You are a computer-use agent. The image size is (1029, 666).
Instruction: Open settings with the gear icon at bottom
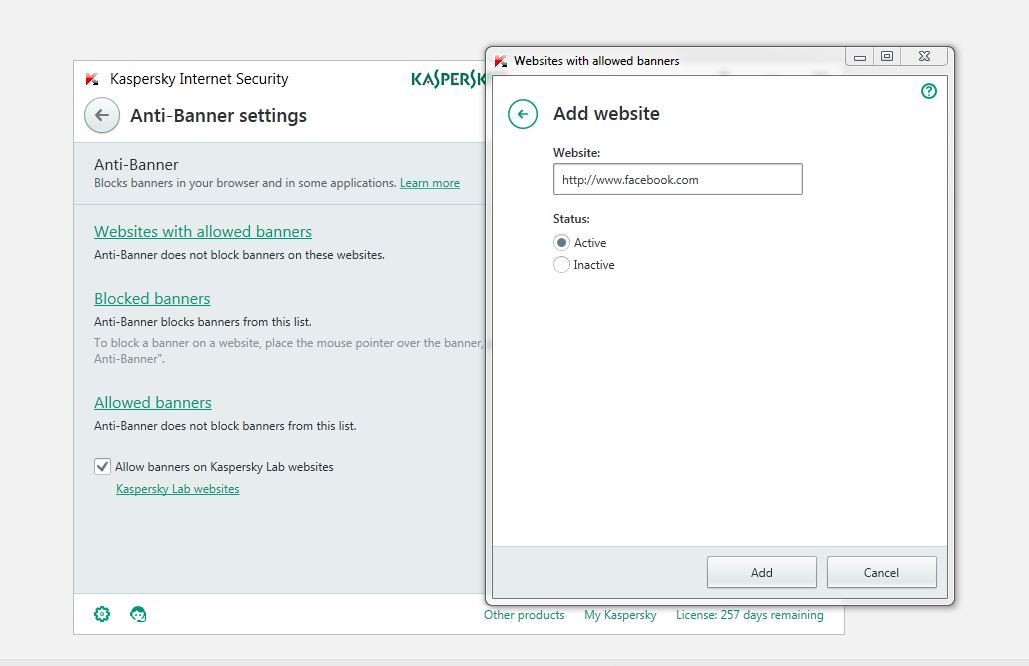tap(102, 614)
